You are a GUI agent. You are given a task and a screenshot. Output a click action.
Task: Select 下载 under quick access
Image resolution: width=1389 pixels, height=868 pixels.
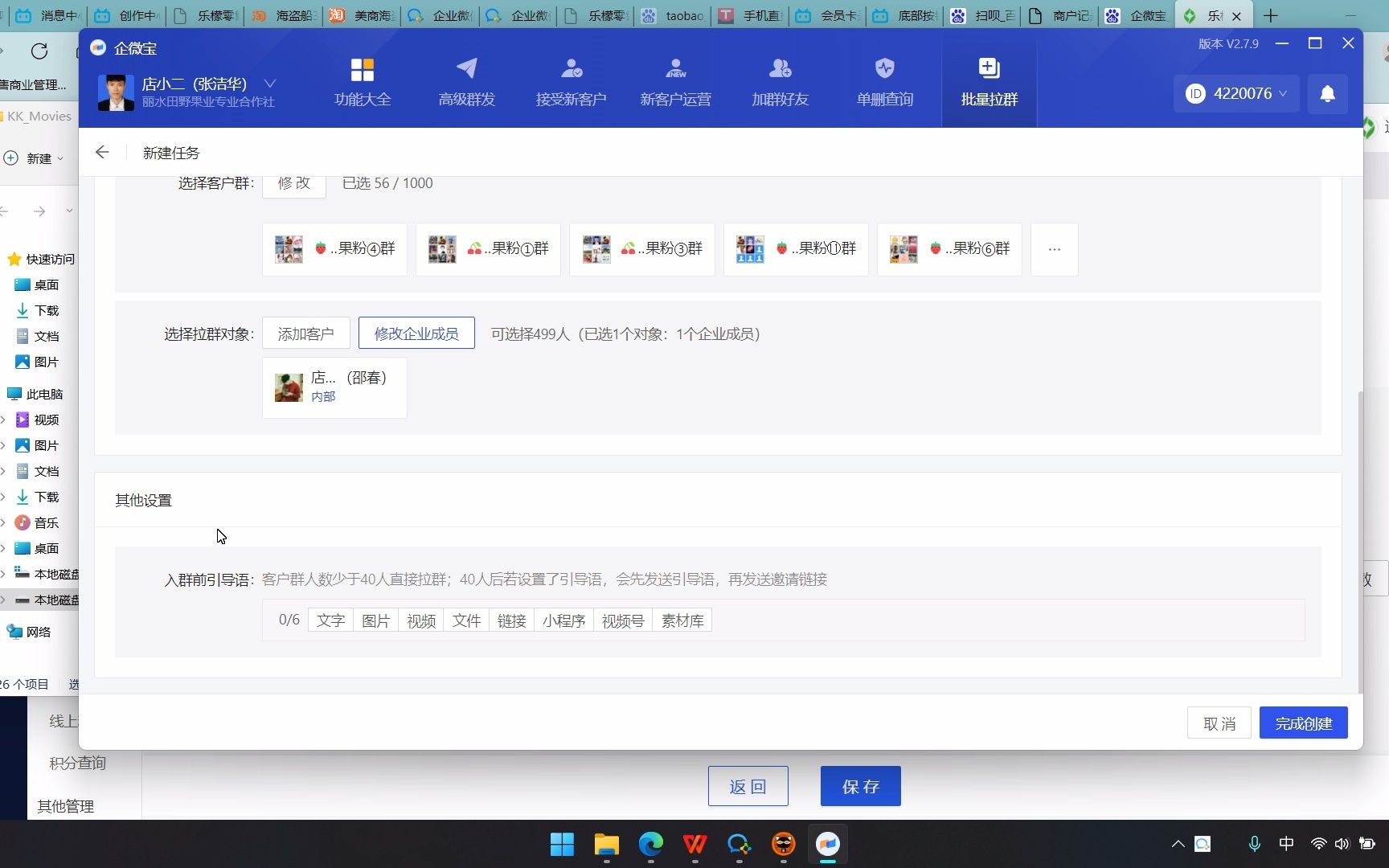38,310
